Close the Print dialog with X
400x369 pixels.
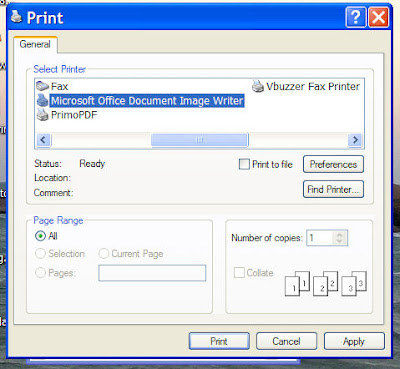point(378,17)
